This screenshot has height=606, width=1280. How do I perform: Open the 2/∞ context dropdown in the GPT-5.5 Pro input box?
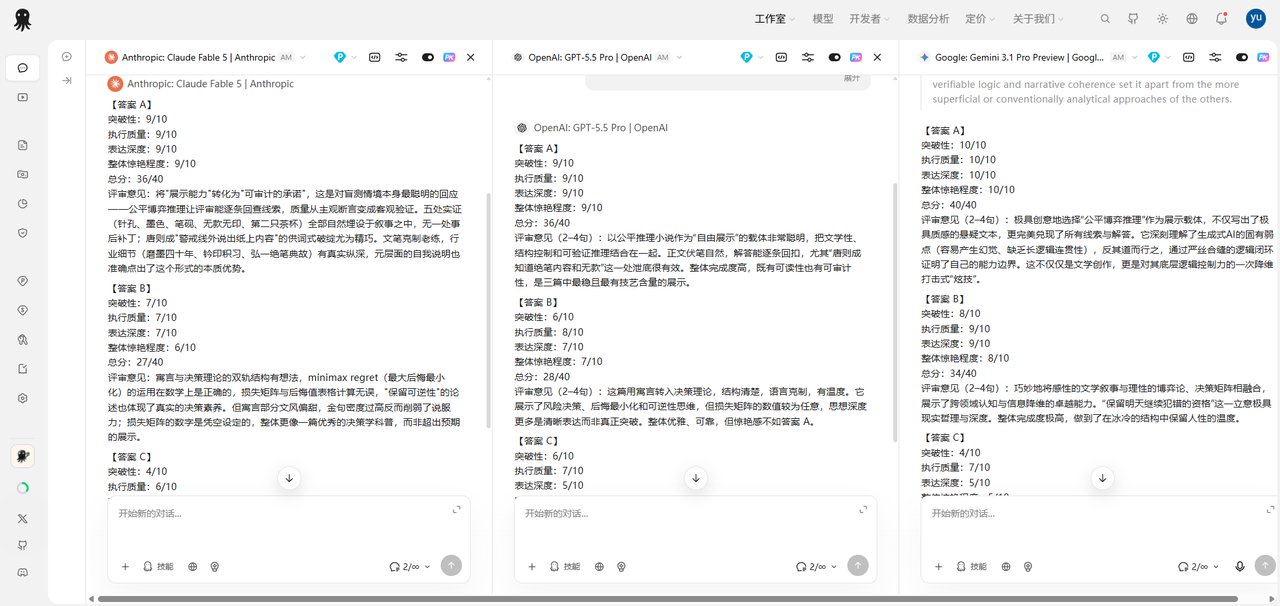click(x=817, y=566)
